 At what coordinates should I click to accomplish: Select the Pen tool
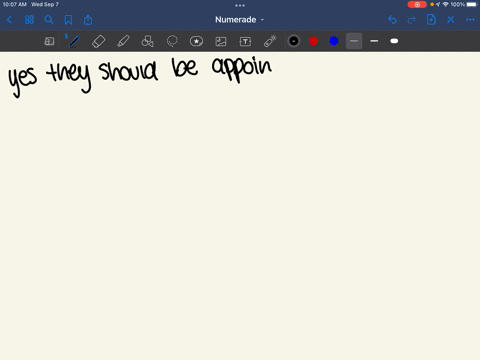point(73,41)
